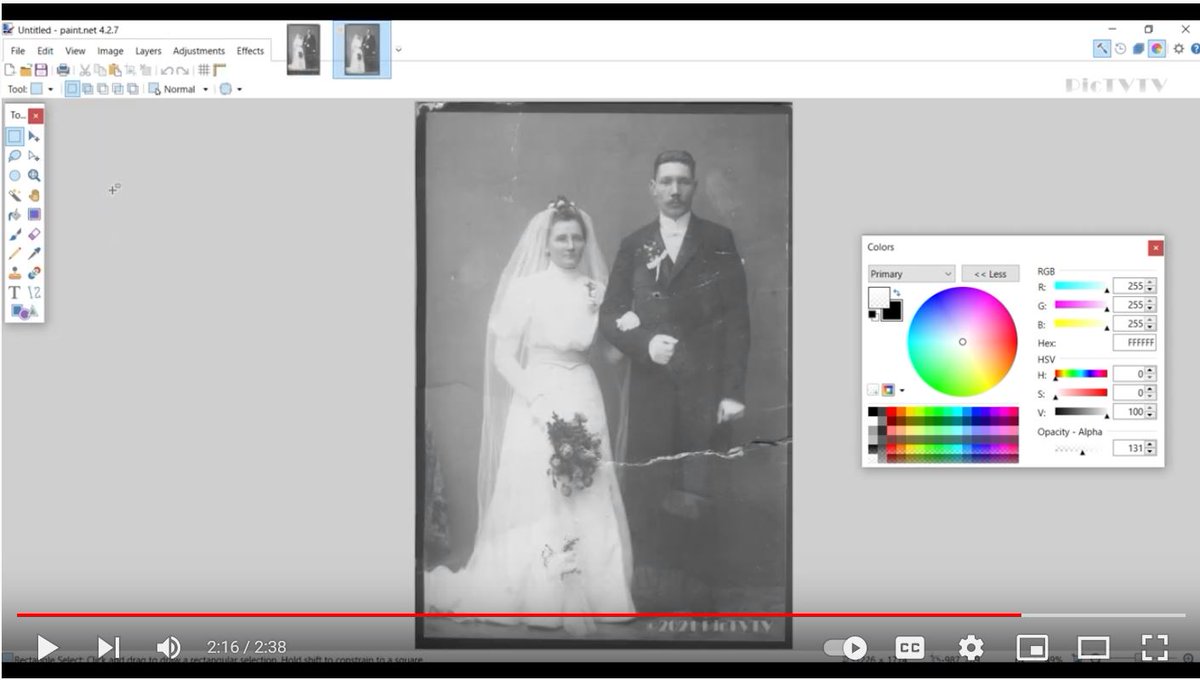Open paint.net Settings gear
Viewport: 1200px width, 680px height.
click(x=1179, y=48)
